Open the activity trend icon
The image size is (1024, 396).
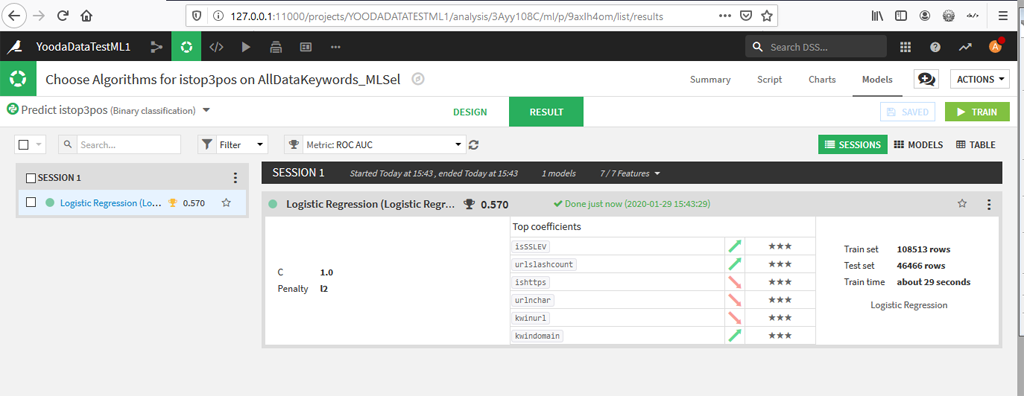point(965,46)
